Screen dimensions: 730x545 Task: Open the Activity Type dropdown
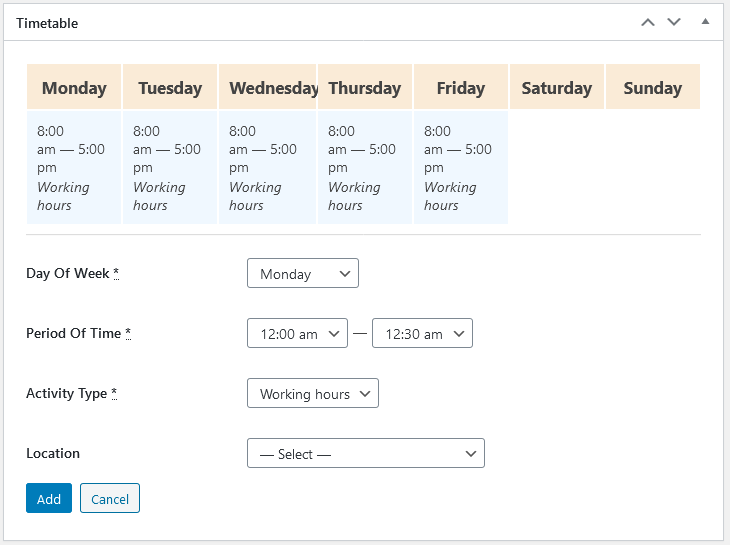pyautogui.click(x=312, y=393)
